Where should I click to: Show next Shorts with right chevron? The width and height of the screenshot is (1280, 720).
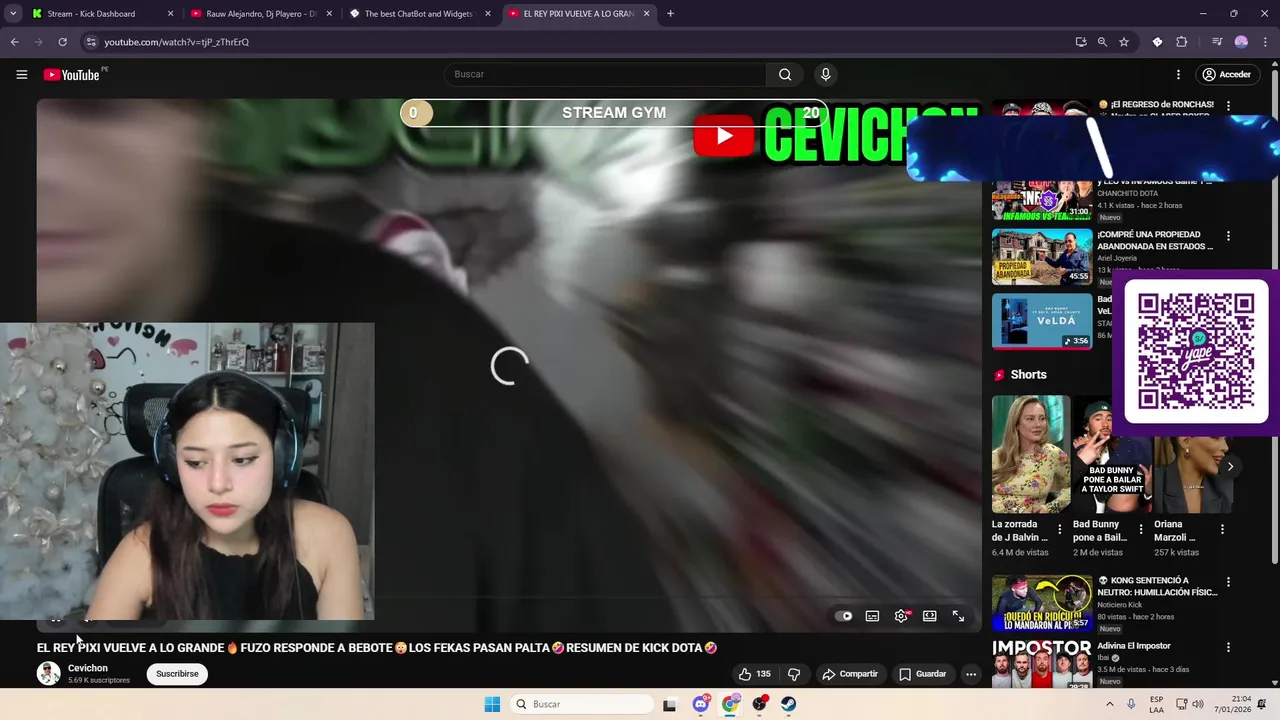tap(1230, 466)
